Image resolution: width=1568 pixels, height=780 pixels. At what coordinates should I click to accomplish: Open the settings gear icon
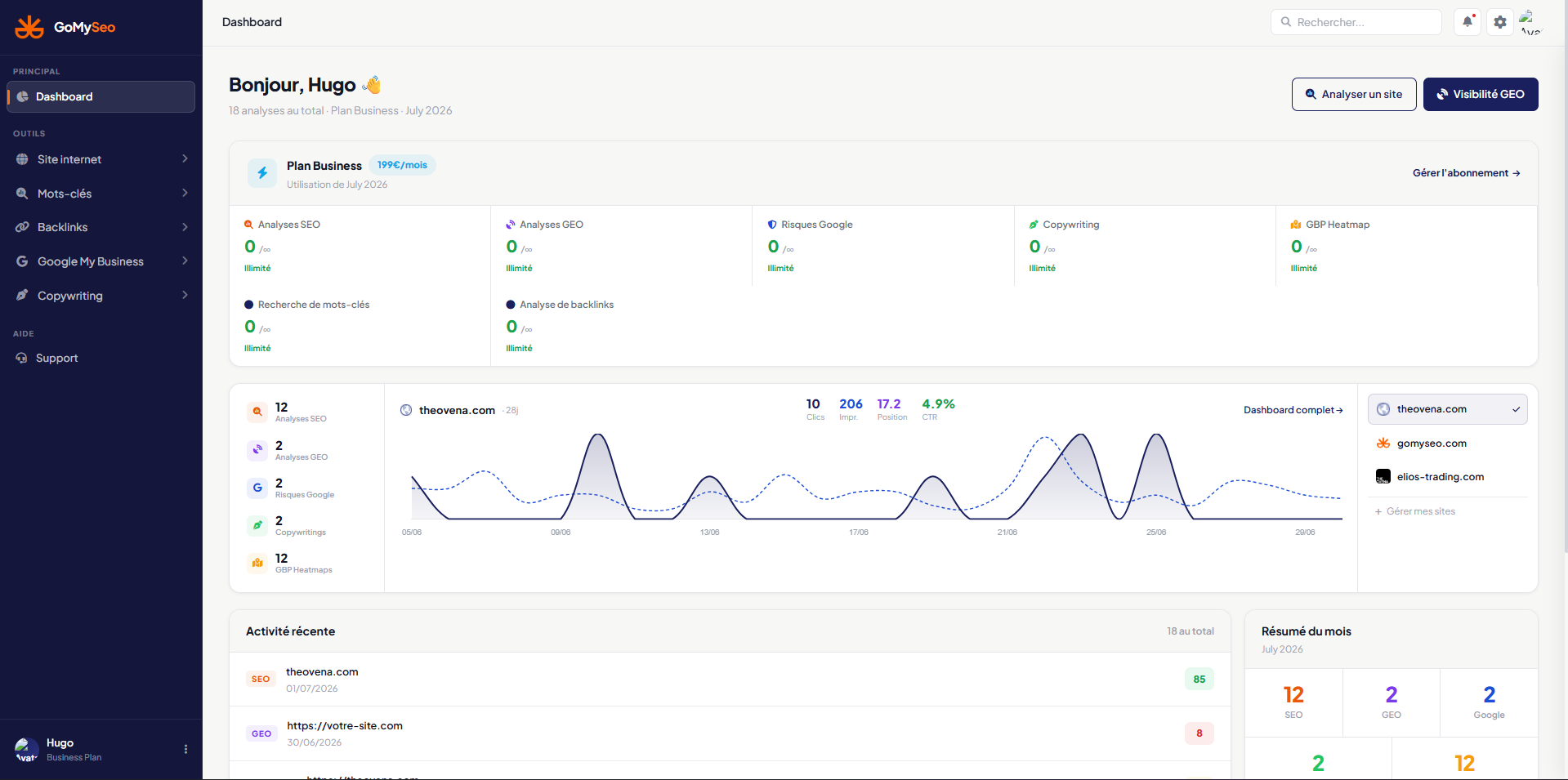[1500, 22]
